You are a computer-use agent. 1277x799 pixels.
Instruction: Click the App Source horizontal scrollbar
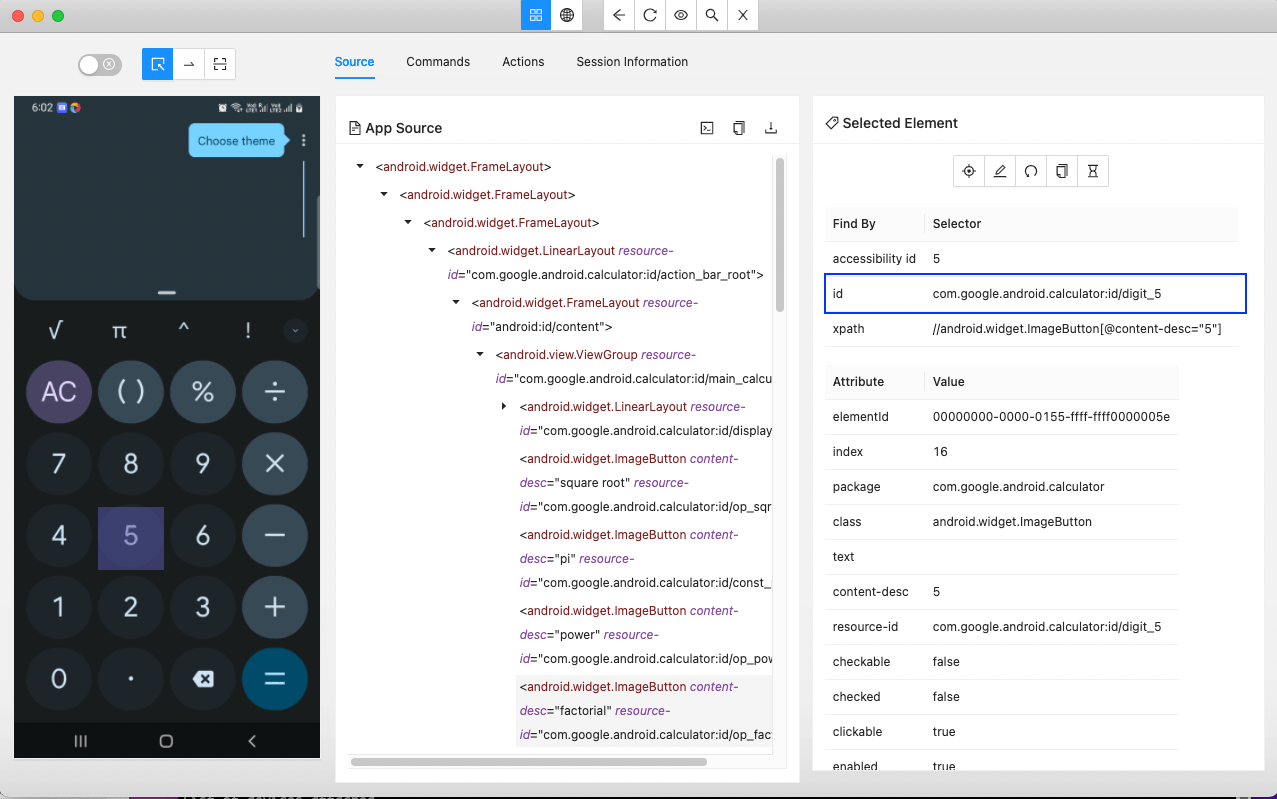point(528,762)
